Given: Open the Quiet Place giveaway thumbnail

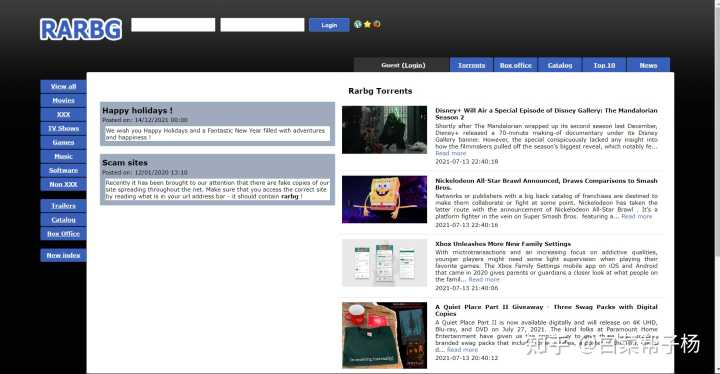Looking at the screenshot, I should 384,335.
